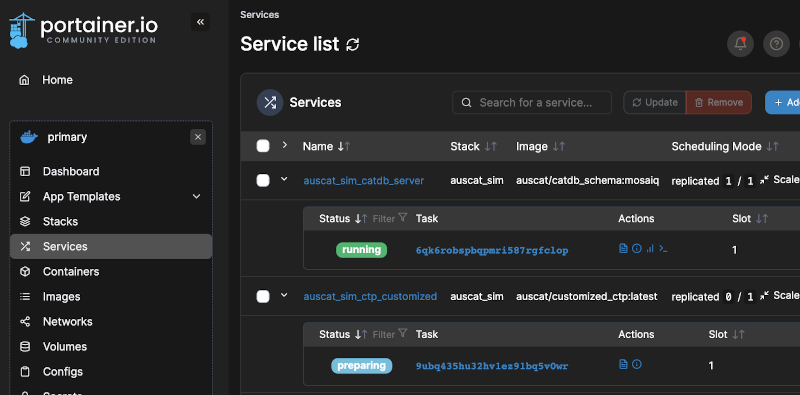Expand all services via header chevron

point(285,145)
